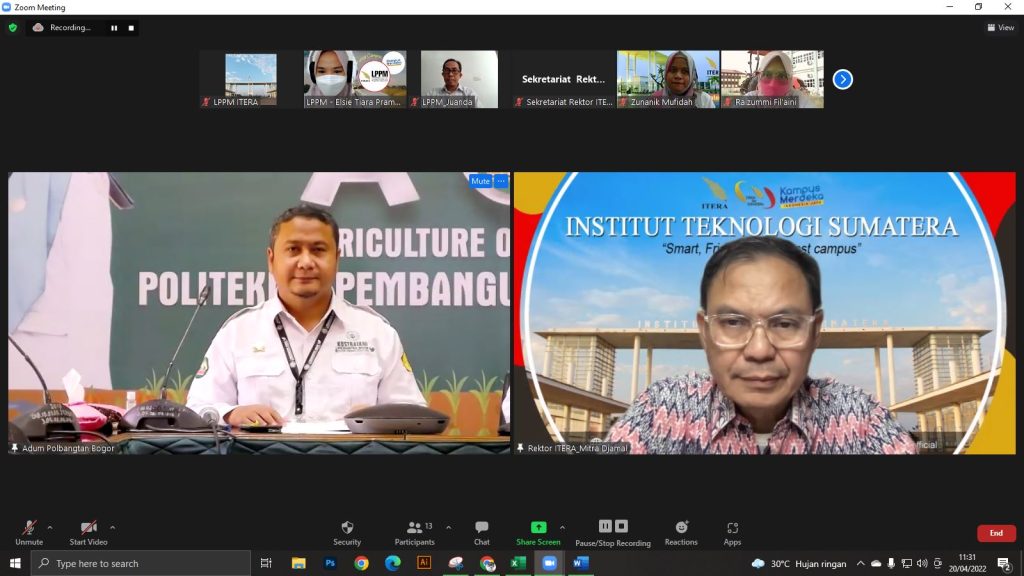The width and height of the screenshot is (1024, 576).
Task: Open File Explorer from the taskbar
Action: tap(298, 563)
